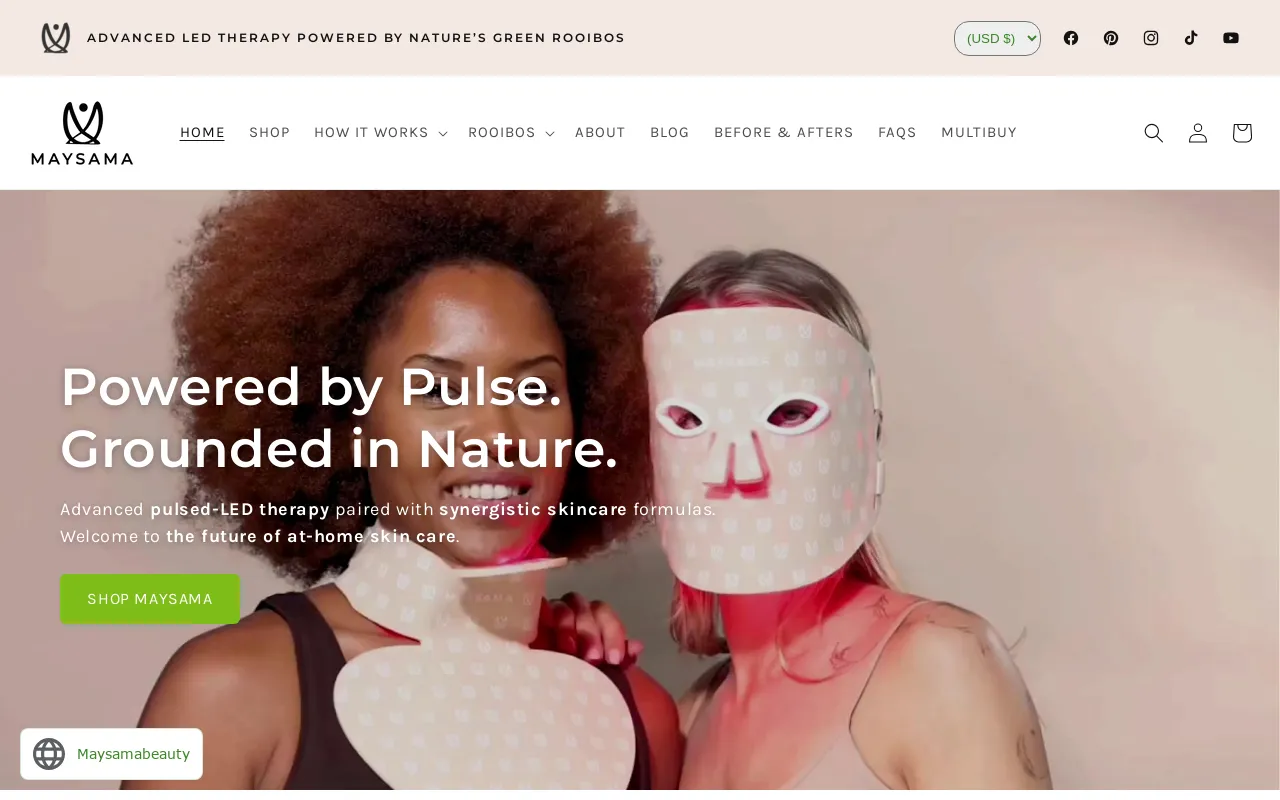Screen dimensions: 1280x800
Task: Open the Pinterest social link icon
Action: 1111,38
